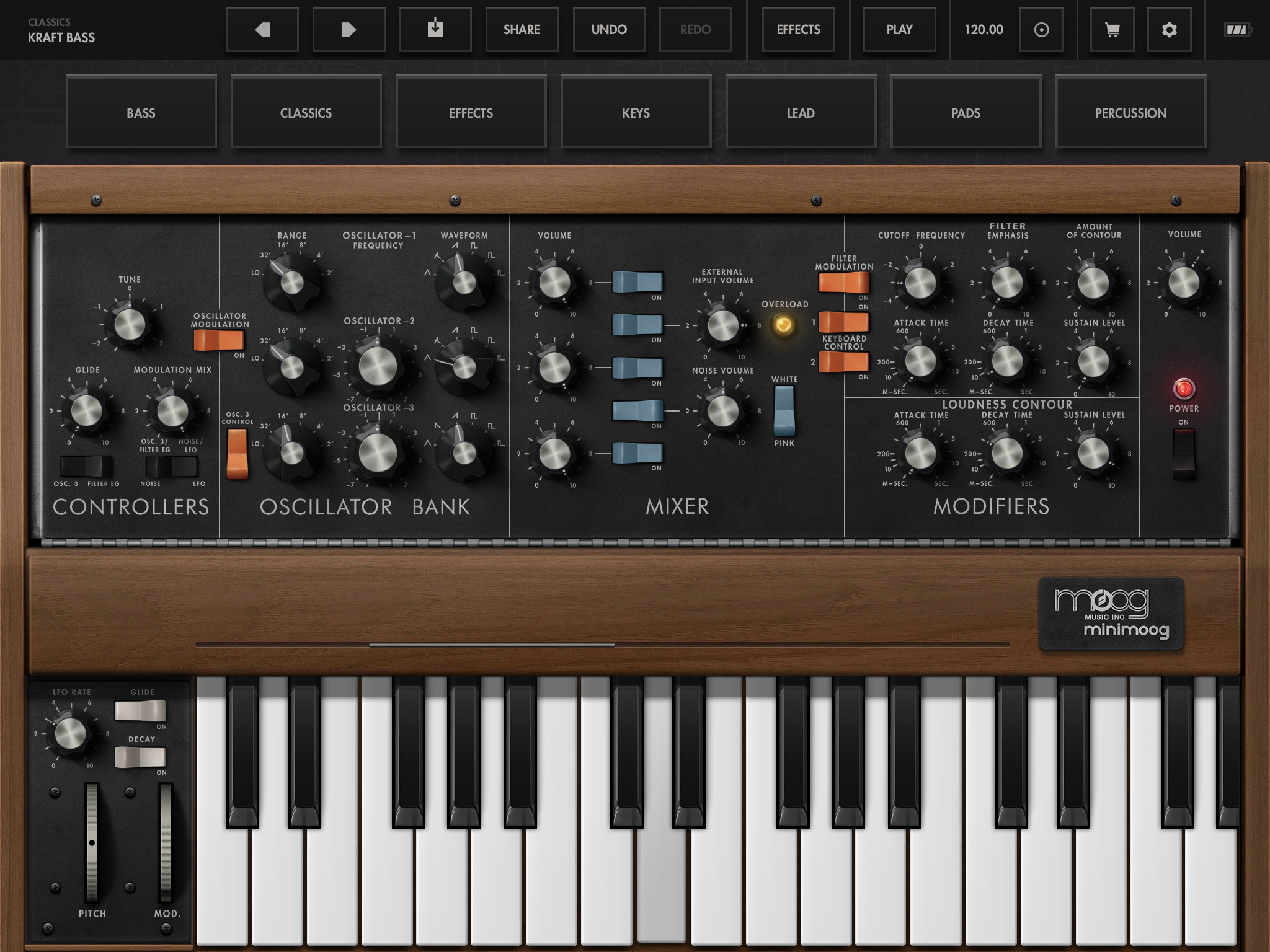Click the EFFECTS button in toolbar
Viewport: 1270px width, 952px height.
[x=797, y=30]
